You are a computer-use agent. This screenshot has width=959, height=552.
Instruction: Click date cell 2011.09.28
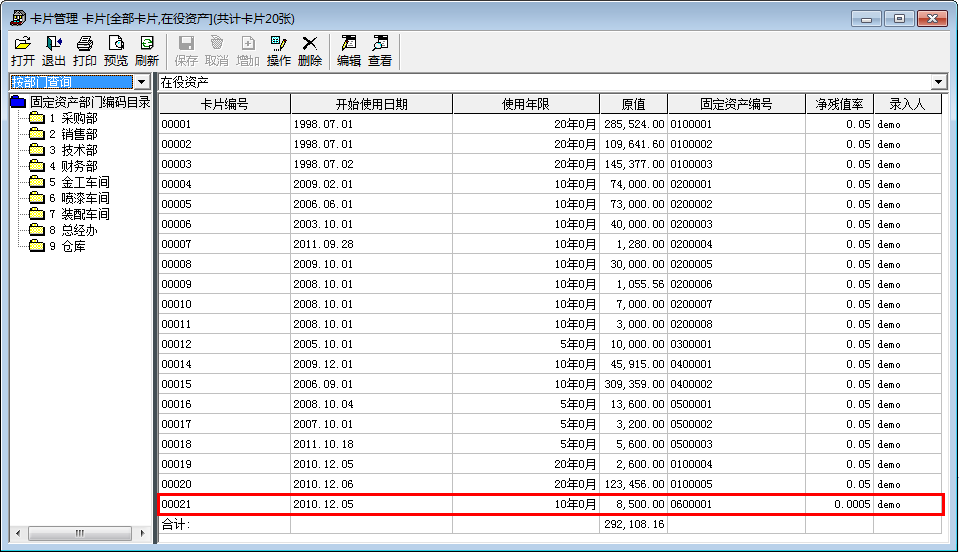[371, 244]
